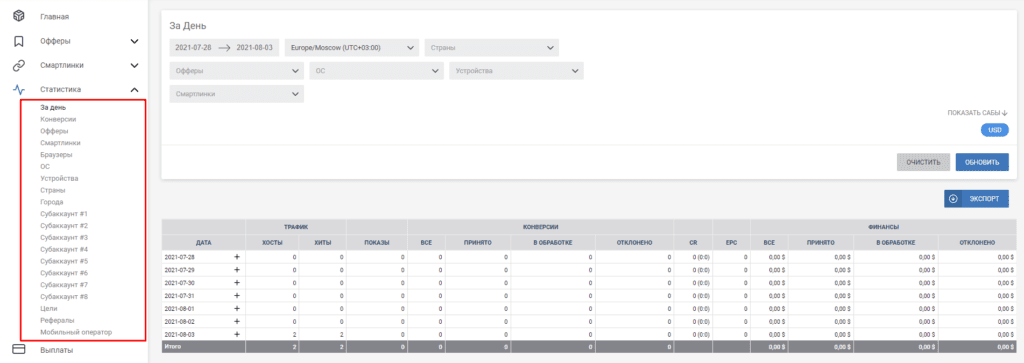
Task: Open Субаккаунт #6 report
Action: (64, 273)
